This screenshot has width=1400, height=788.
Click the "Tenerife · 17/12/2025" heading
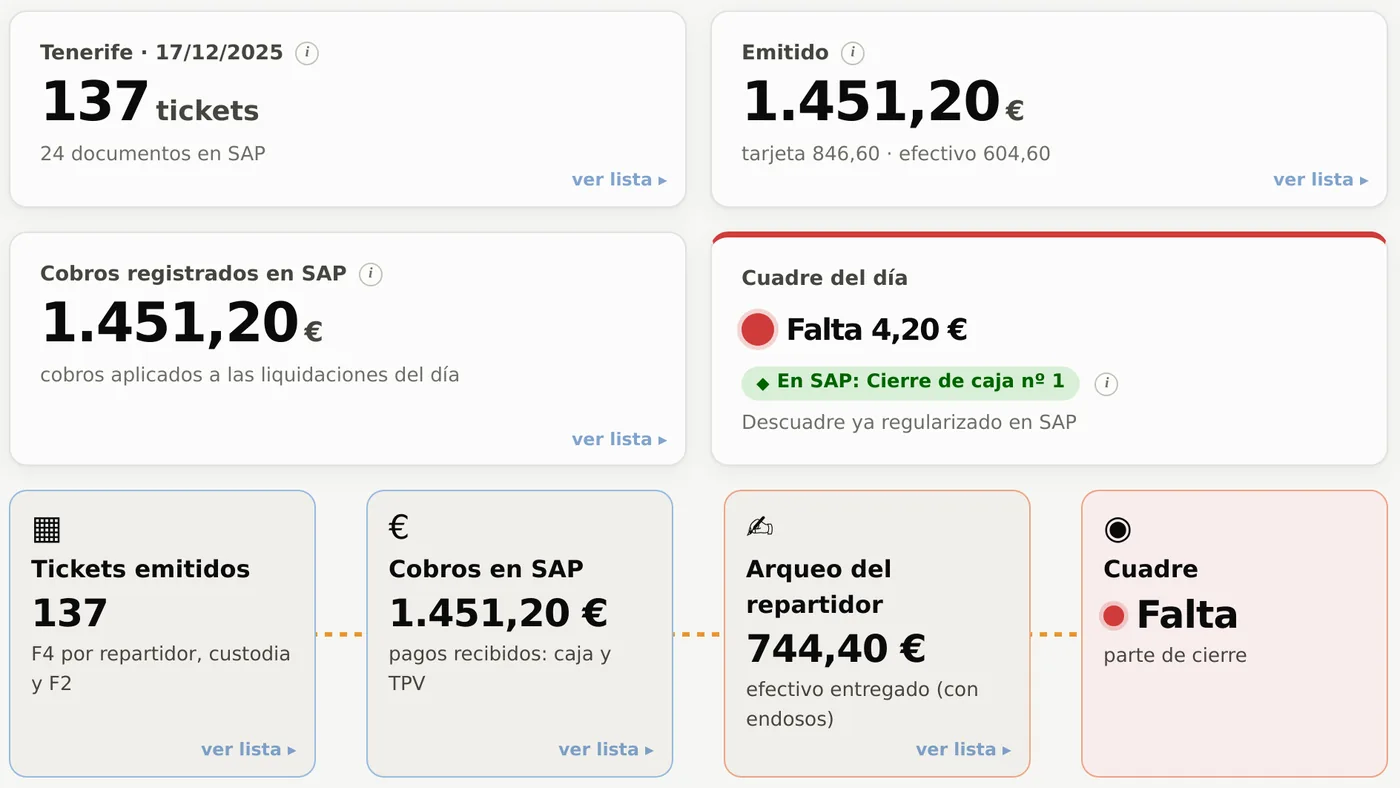click(x=162, y=53)
